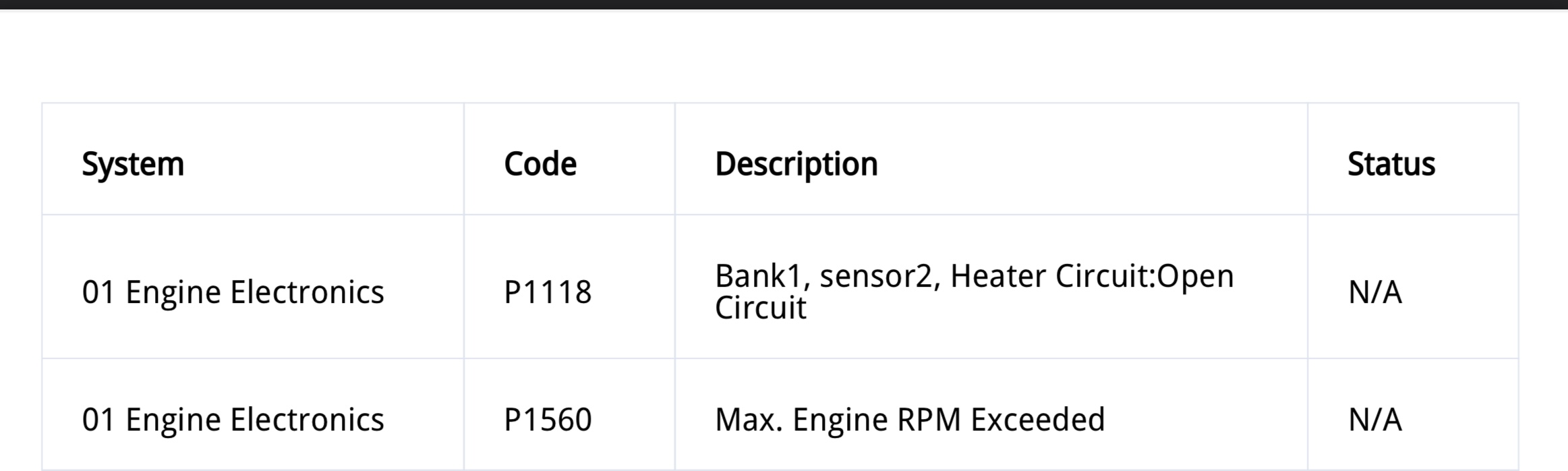The image size is (1568, 471).
Task: Click the word Max. in the P1560 description
Action: (x=749, y=420)
